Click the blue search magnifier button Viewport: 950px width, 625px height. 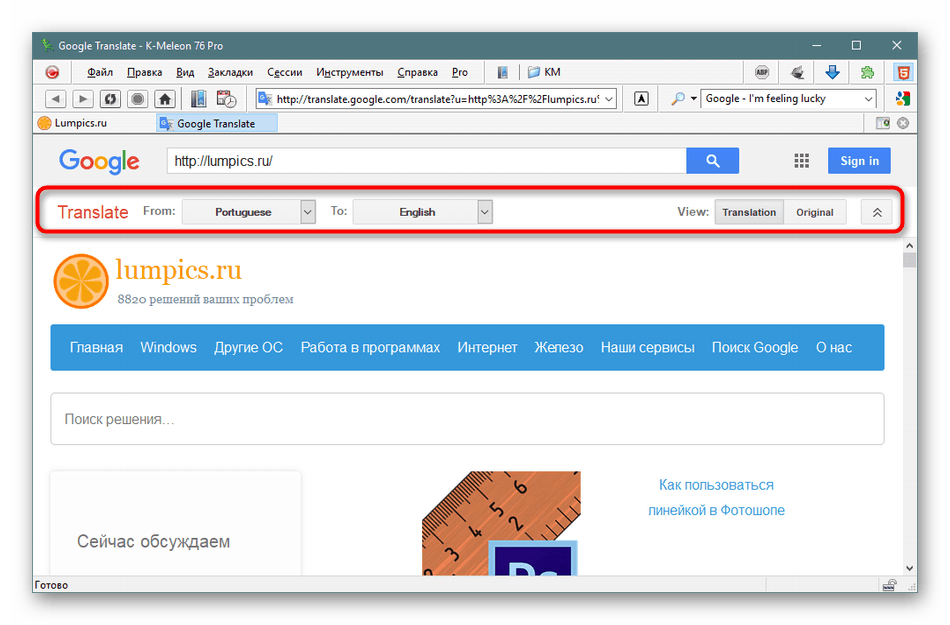pos(712,160)
